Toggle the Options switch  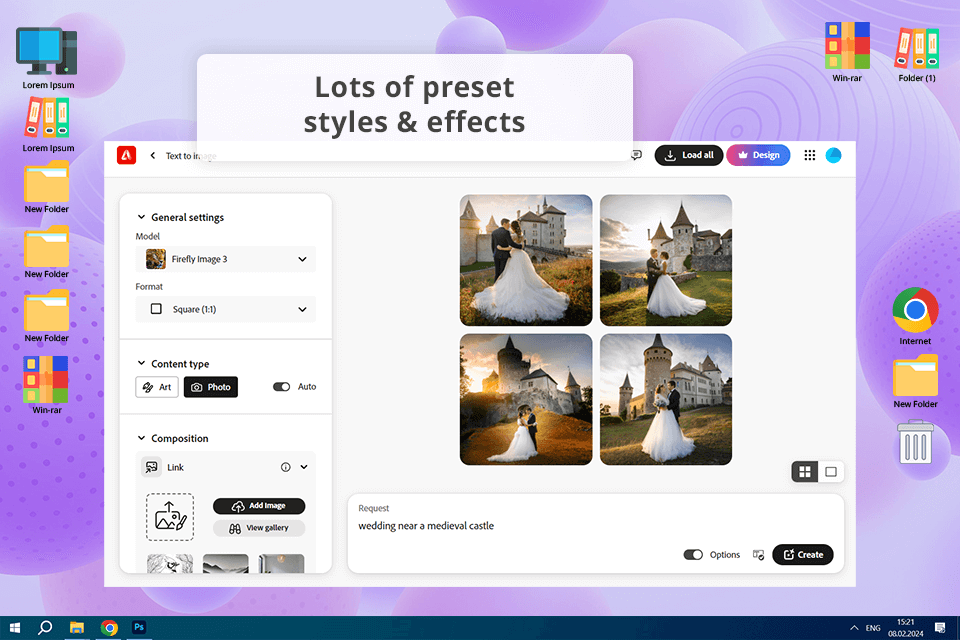(692, 555)
